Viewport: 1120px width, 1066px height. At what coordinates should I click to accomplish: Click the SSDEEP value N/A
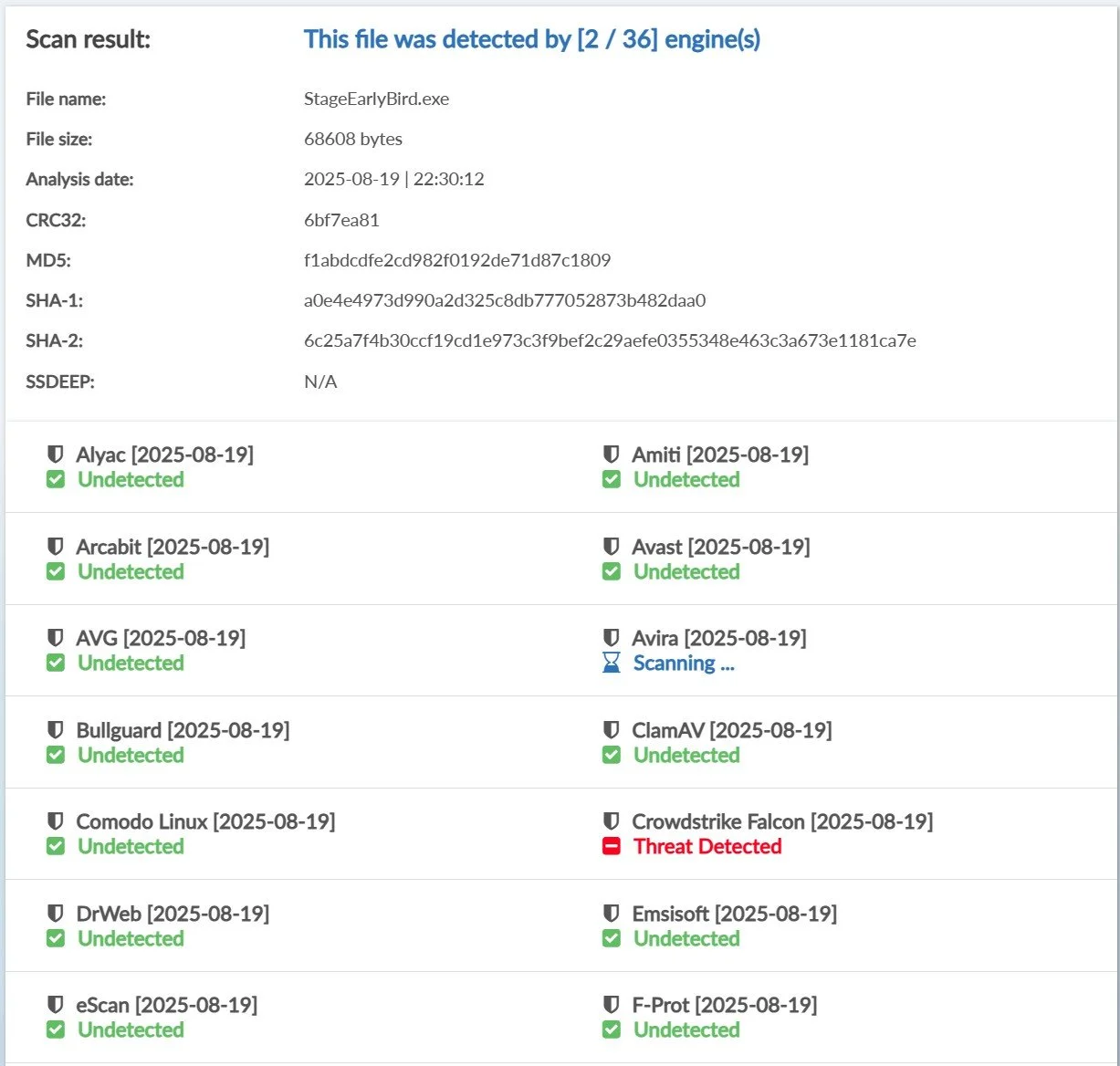click(320, 381)
